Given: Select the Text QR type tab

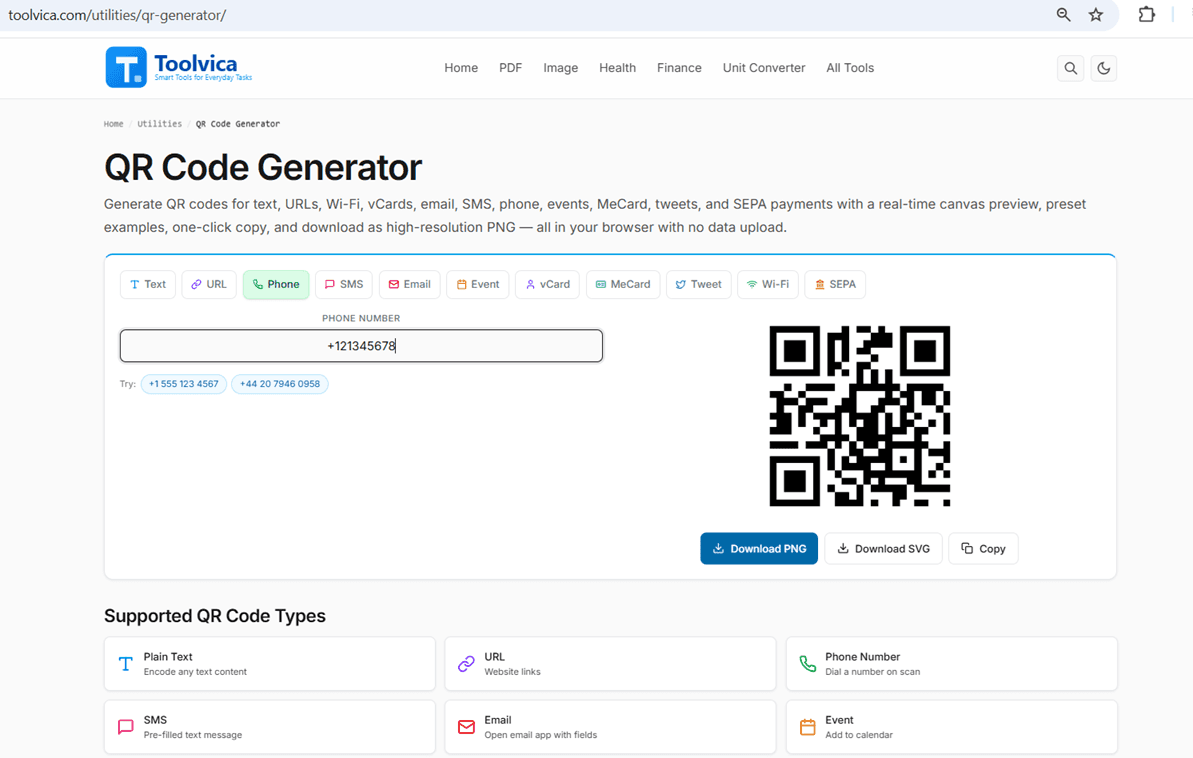Looking at the screenshot, I should [x=148, y=285].
